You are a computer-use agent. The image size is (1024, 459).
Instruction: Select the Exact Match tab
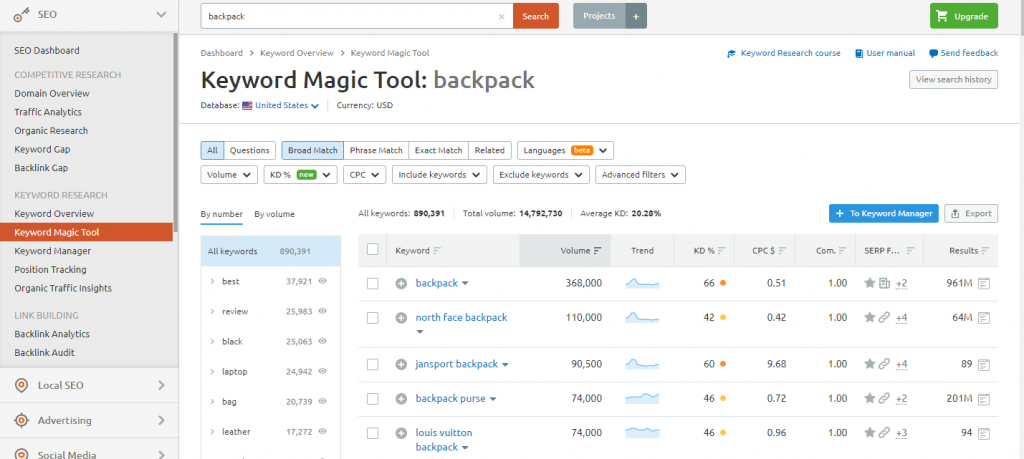(439, 150)
